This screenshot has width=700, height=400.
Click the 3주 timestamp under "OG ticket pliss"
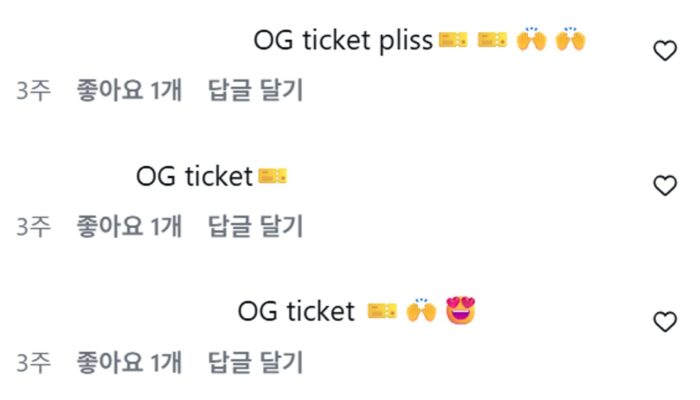[x=34, y=91]
